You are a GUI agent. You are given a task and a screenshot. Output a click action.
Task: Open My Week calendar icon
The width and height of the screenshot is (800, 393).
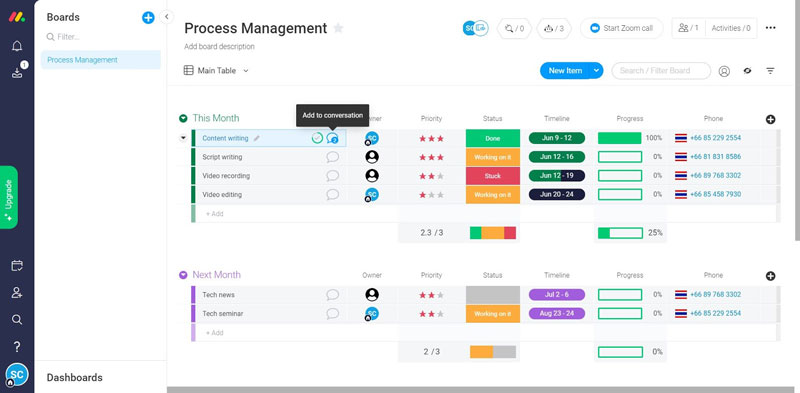[17, 265]
